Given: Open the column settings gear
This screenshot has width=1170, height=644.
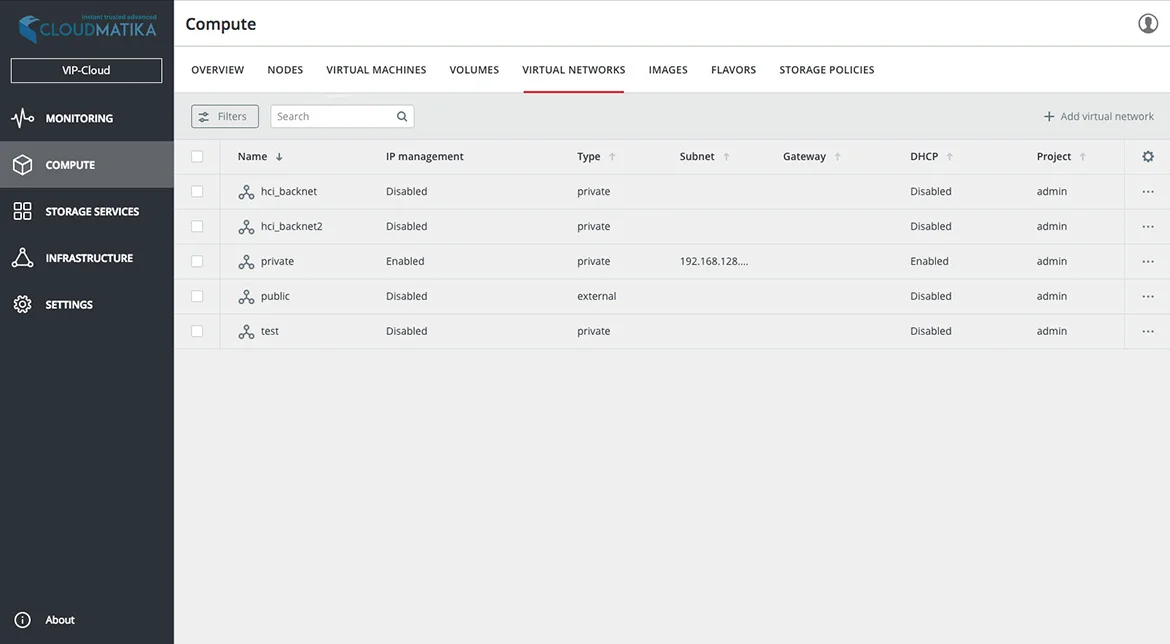Looking at the screenshot, I should pos(1147,156).
